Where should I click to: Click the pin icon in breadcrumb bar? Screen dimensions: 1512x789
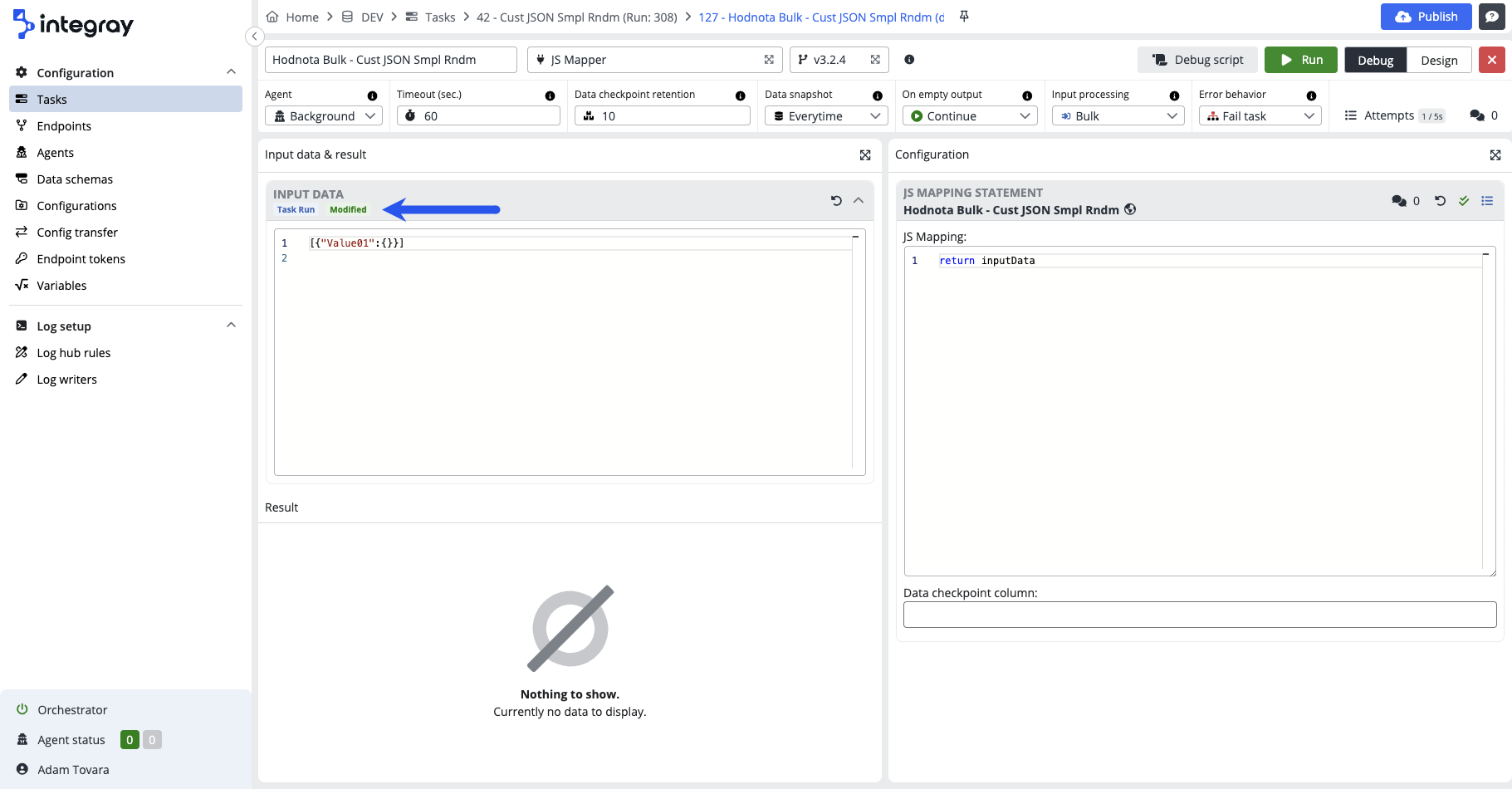pyautogui.click(x=964, y=17)
